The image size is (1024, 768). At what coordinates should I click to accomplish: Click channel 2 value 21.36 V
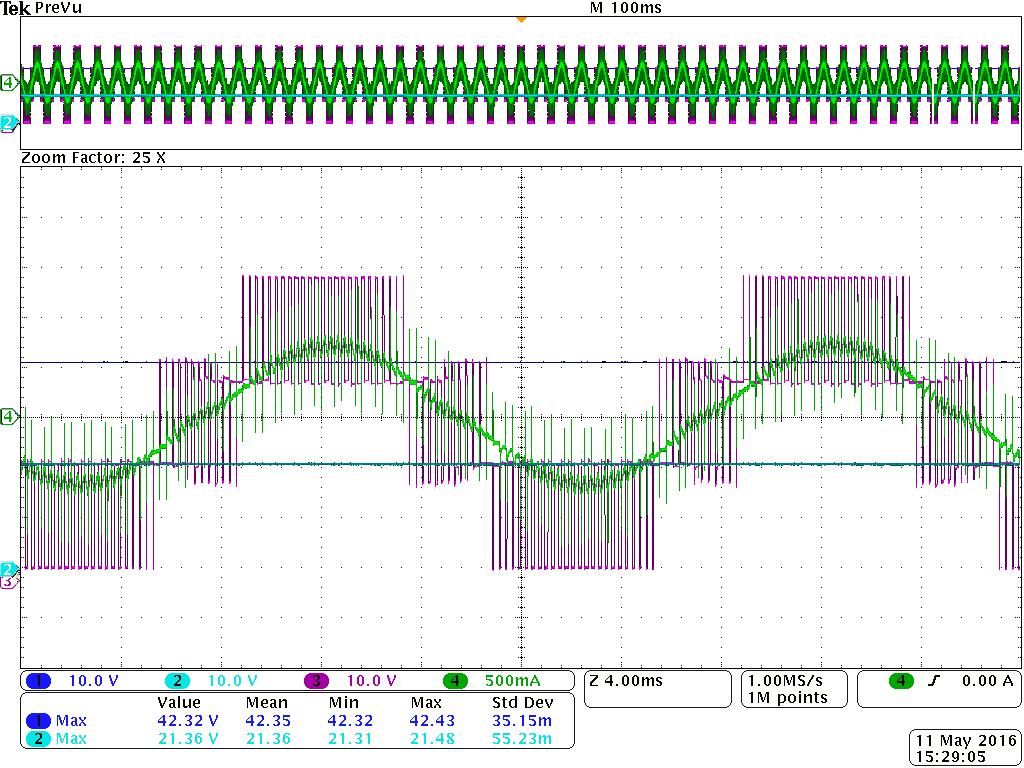tap(188, 739)
